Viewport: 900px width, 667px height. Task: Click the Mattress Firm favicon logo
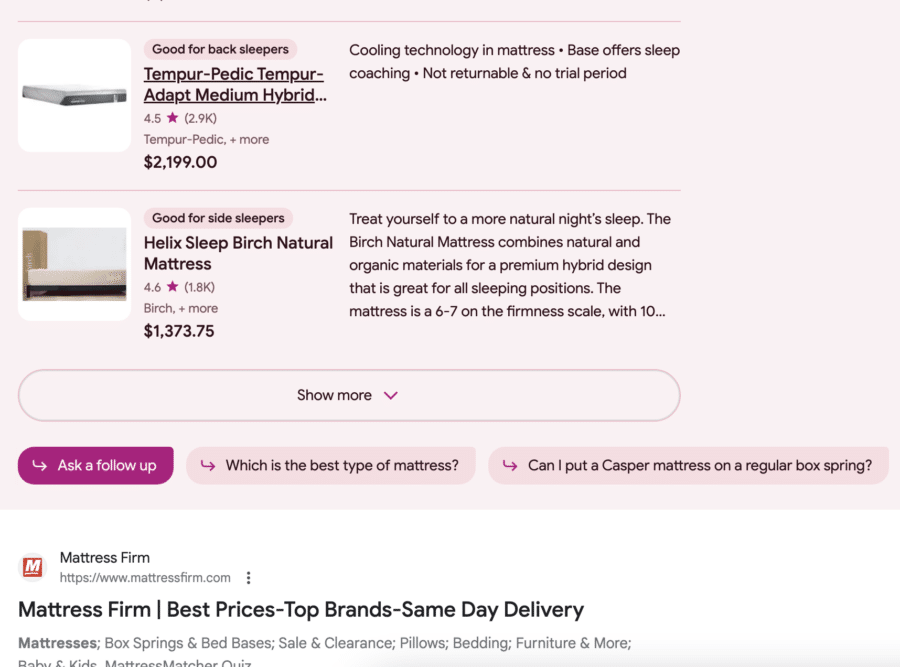32,568
